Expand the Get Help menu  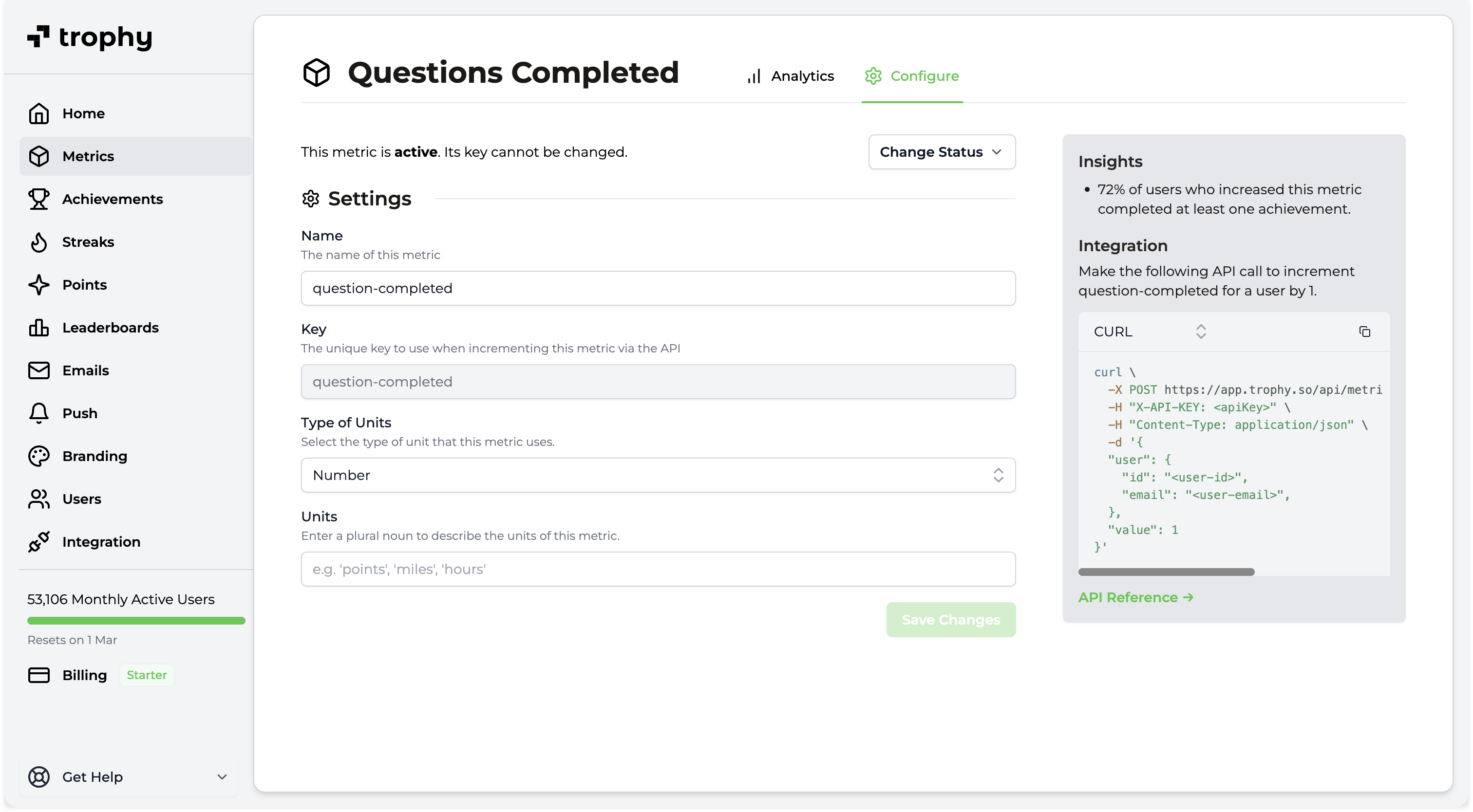(x=128, y=776)
